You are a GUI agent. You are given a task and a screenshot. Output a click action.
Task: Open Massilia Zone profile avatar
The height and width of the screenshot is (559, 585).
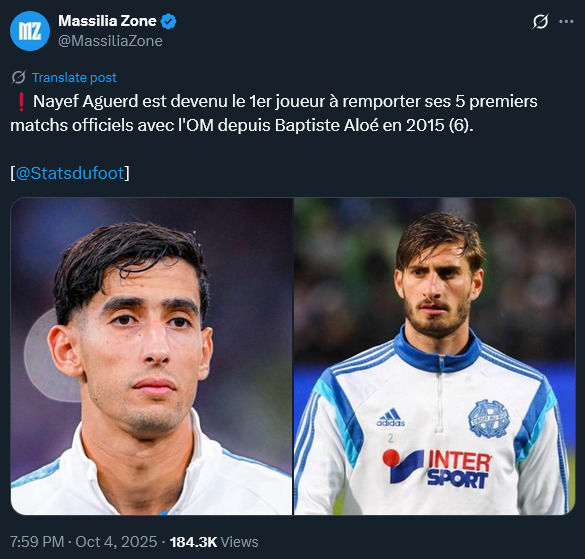(x=29, y=31)
